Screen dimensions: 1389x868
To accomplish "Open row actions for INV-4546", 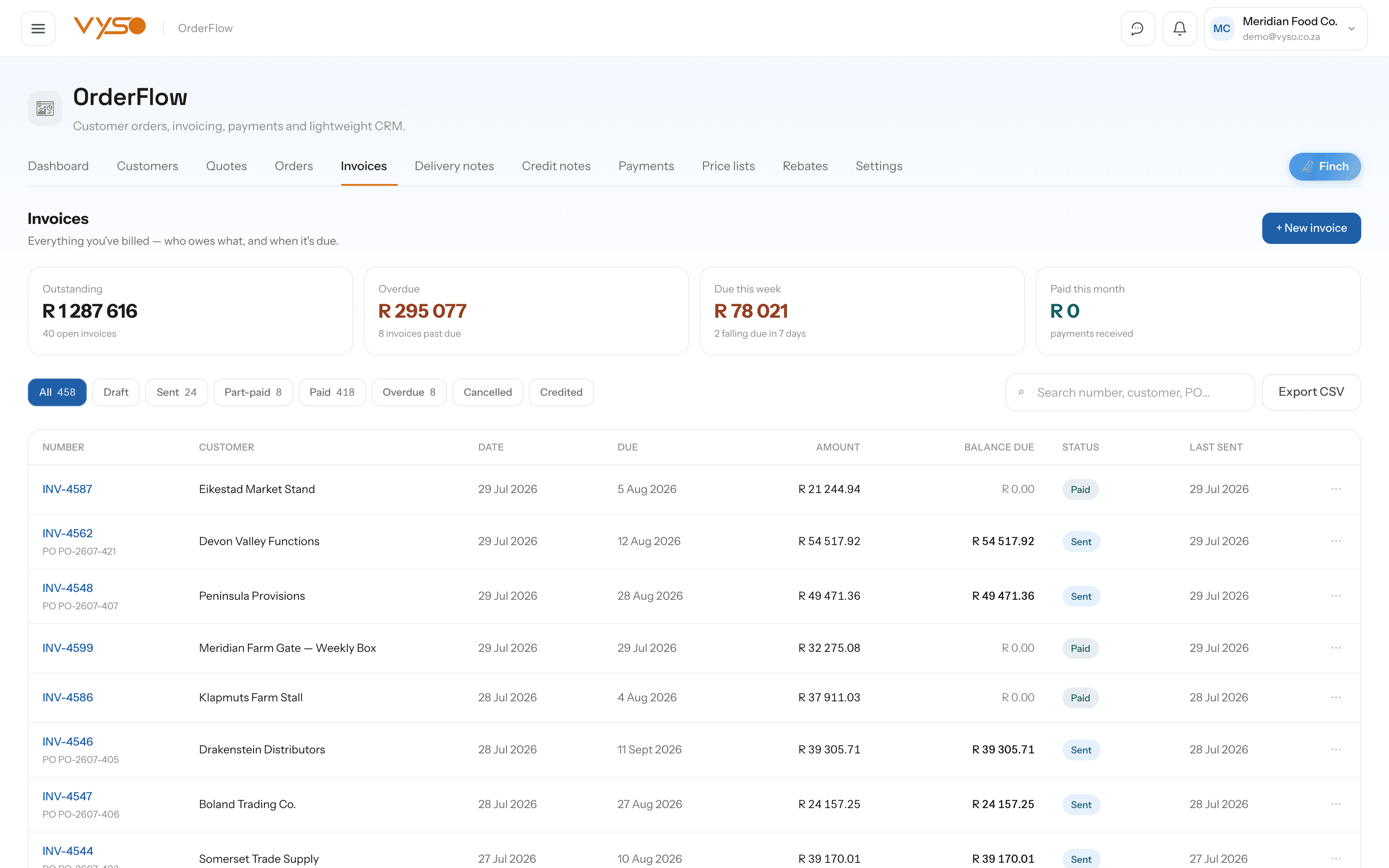I will [1336, 749].
